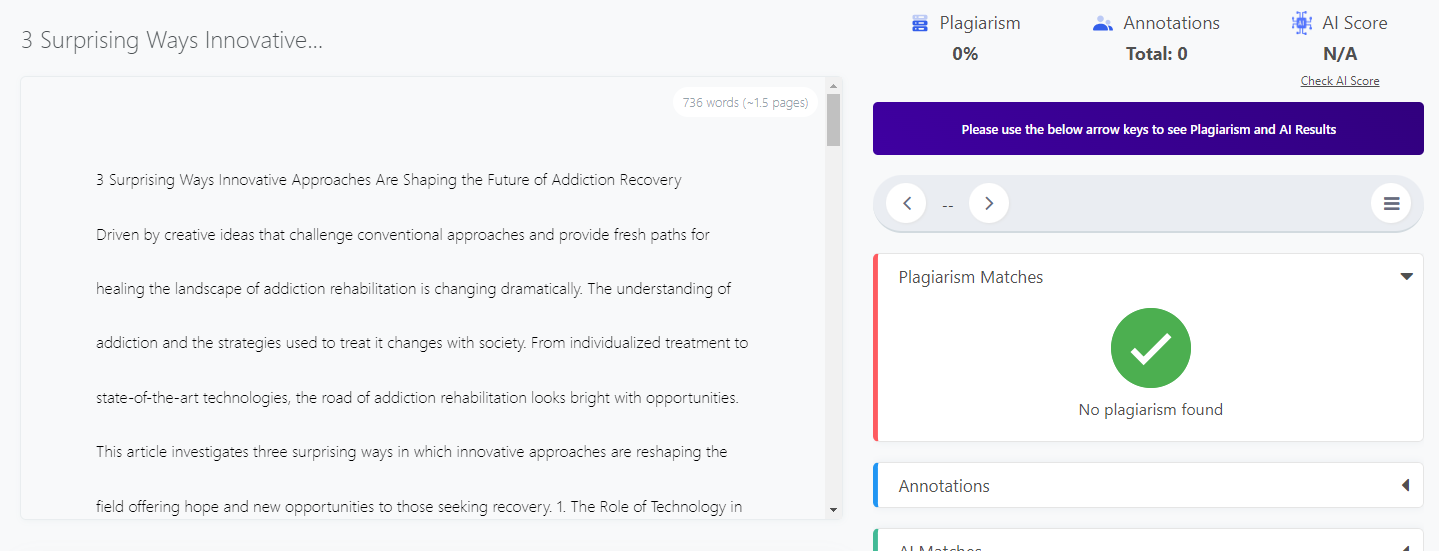This screenshot has width=1439, height=551.
Task: Click the document scrollbar thumb
Action: pyautogui.click(x=833, y=120)
